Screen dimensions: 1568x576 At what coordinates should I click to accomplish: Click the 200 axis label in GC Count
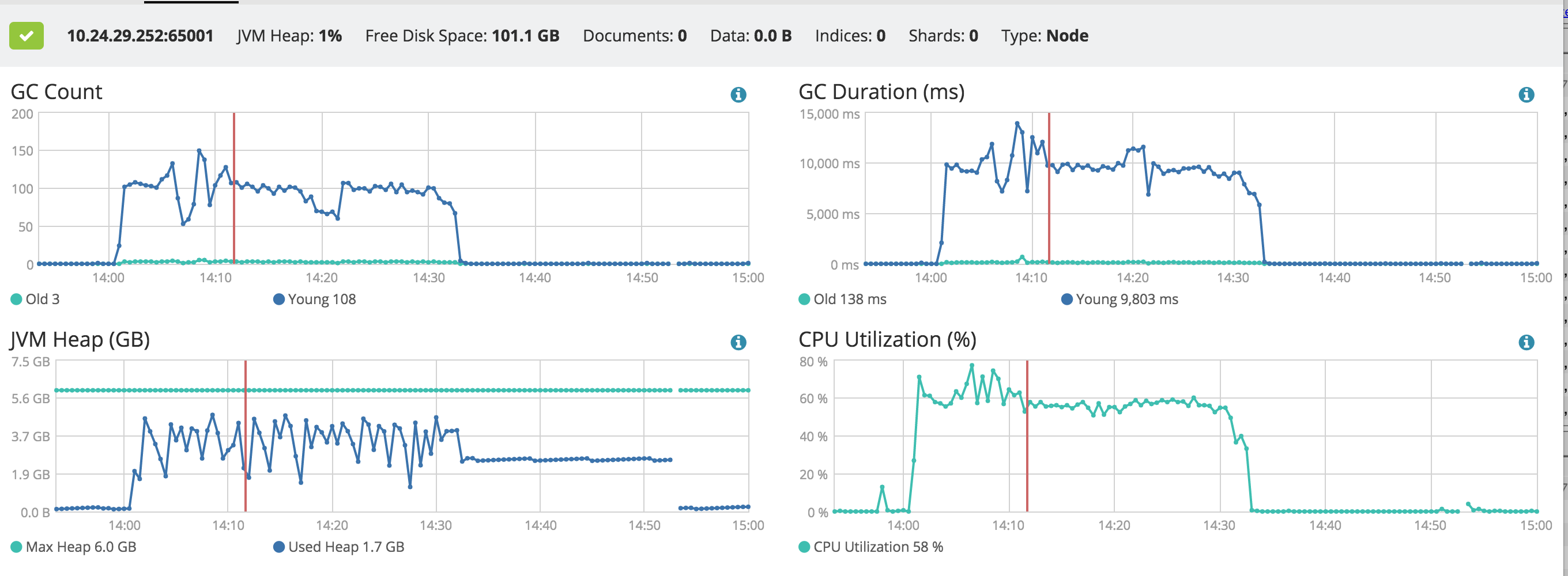[22, 115]
